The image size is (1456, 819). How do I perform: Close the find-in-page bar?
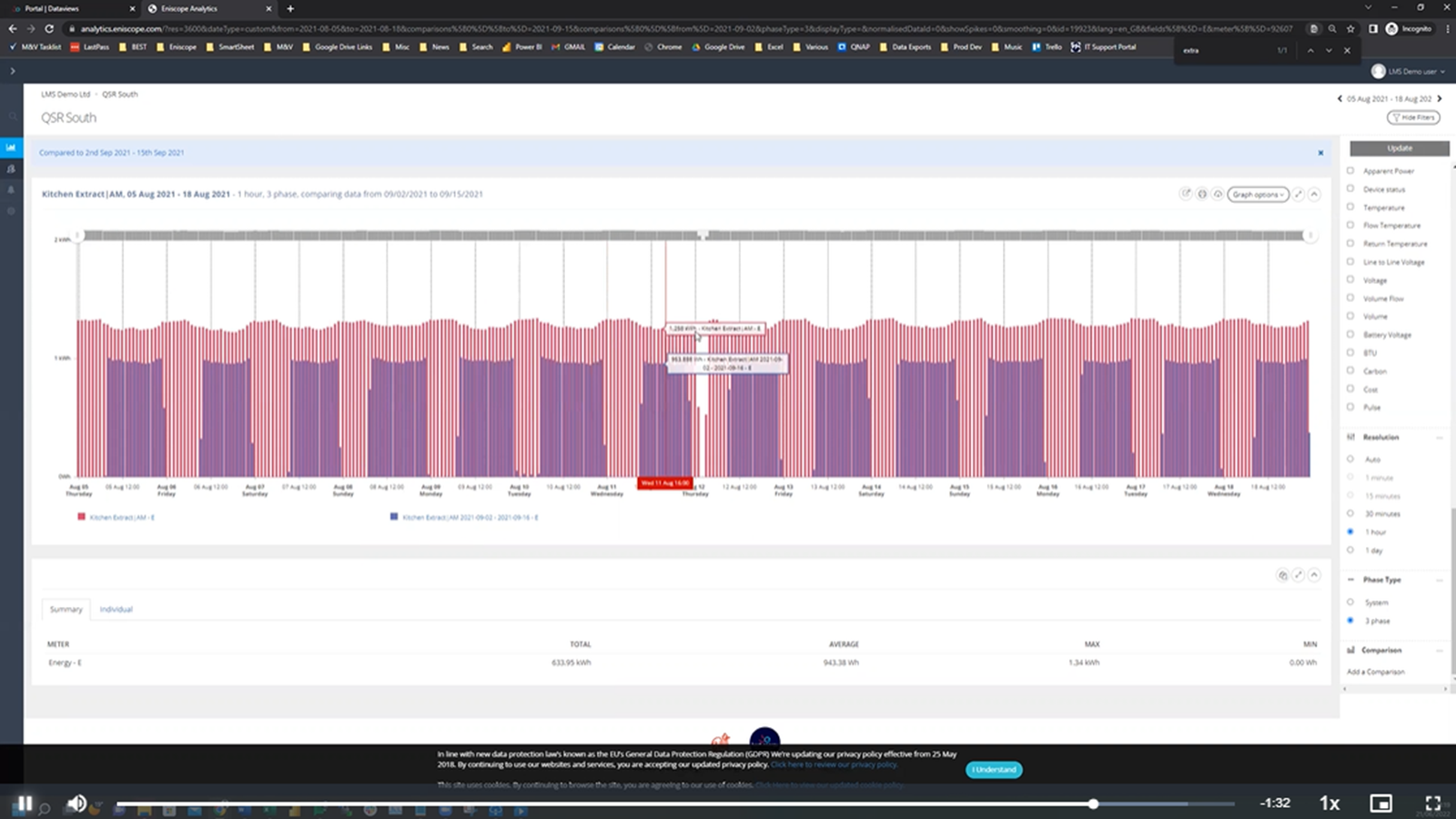point(1348,50)
